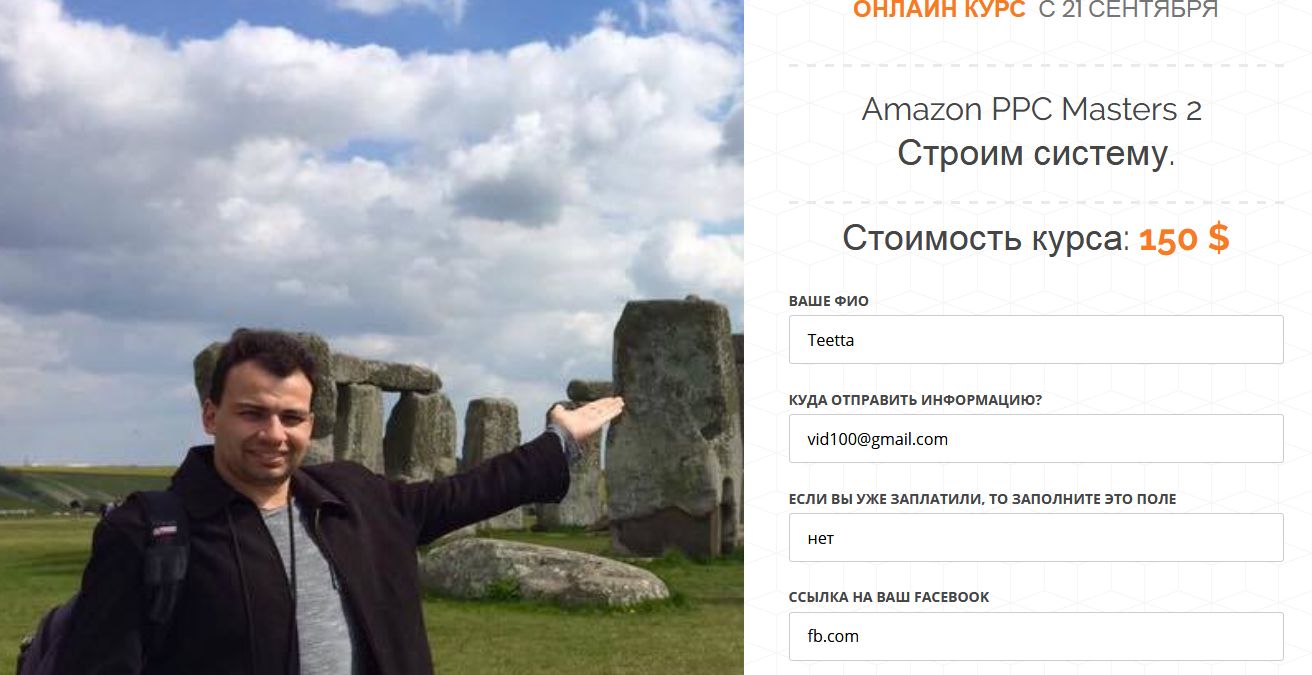Viewport: 1312px width, 675px height.
Task: Click the backpack strap on man's shoulder
Action: click(x=166, y=548)
